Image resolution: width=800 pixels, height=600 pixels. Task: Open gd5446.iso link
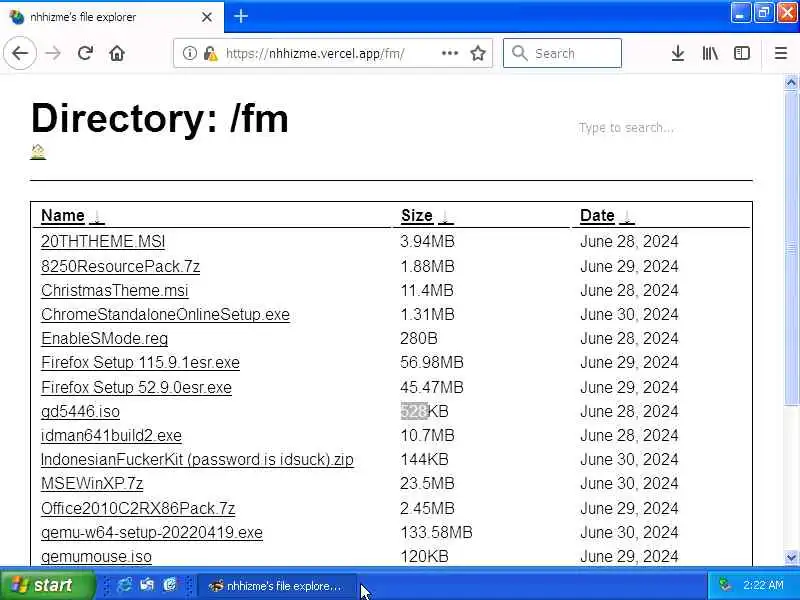(x=81, y=411)
